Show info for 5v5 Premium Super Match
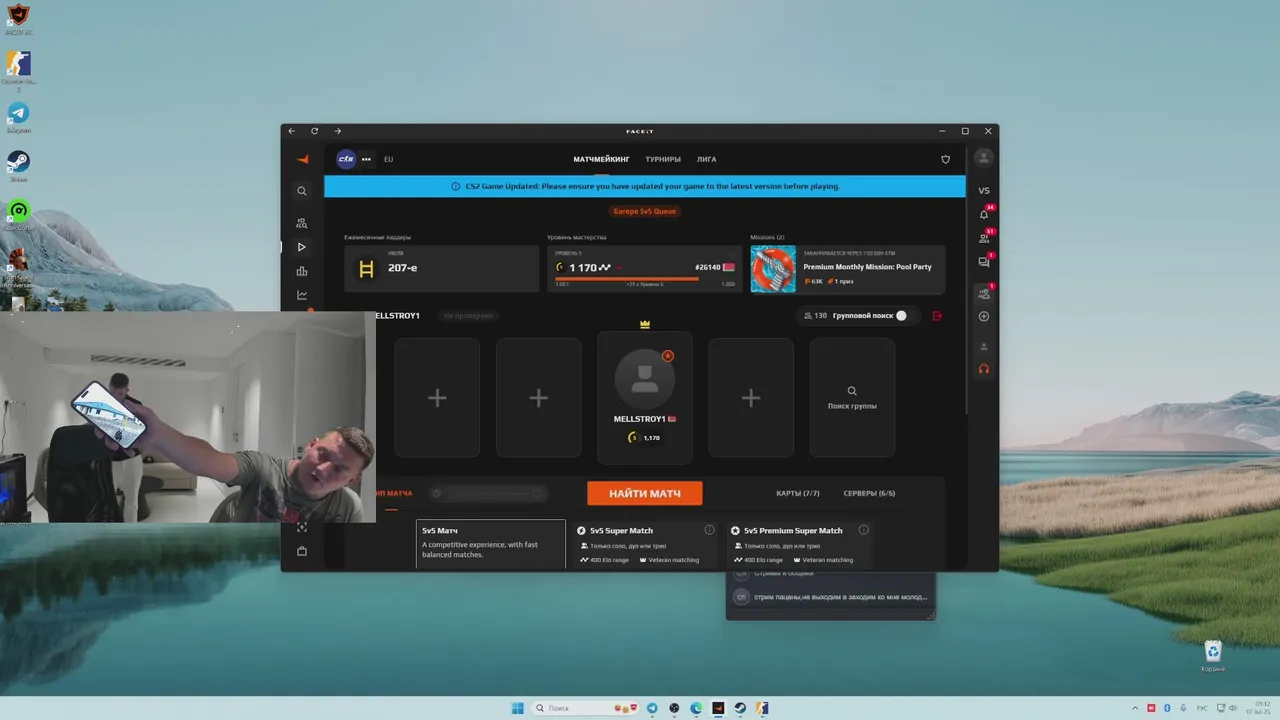 coord(863,530)
